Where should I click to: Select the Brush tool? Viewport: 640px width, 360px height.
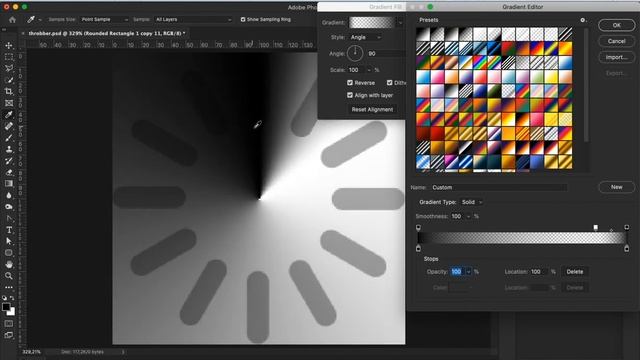click(9, 138)
